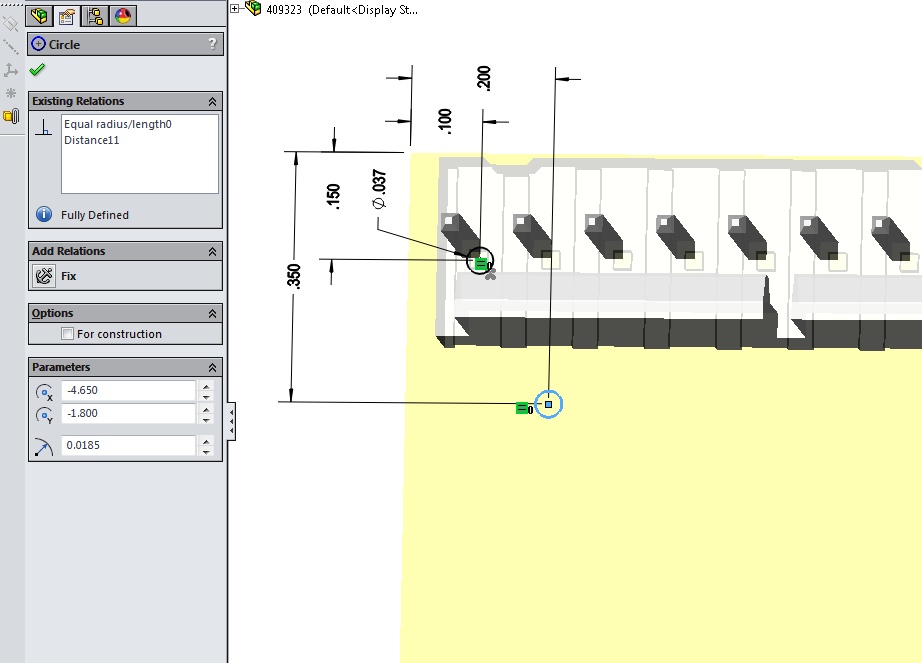Switch to PropertyManager tab
922x663 pixels.
pos(66,16)
